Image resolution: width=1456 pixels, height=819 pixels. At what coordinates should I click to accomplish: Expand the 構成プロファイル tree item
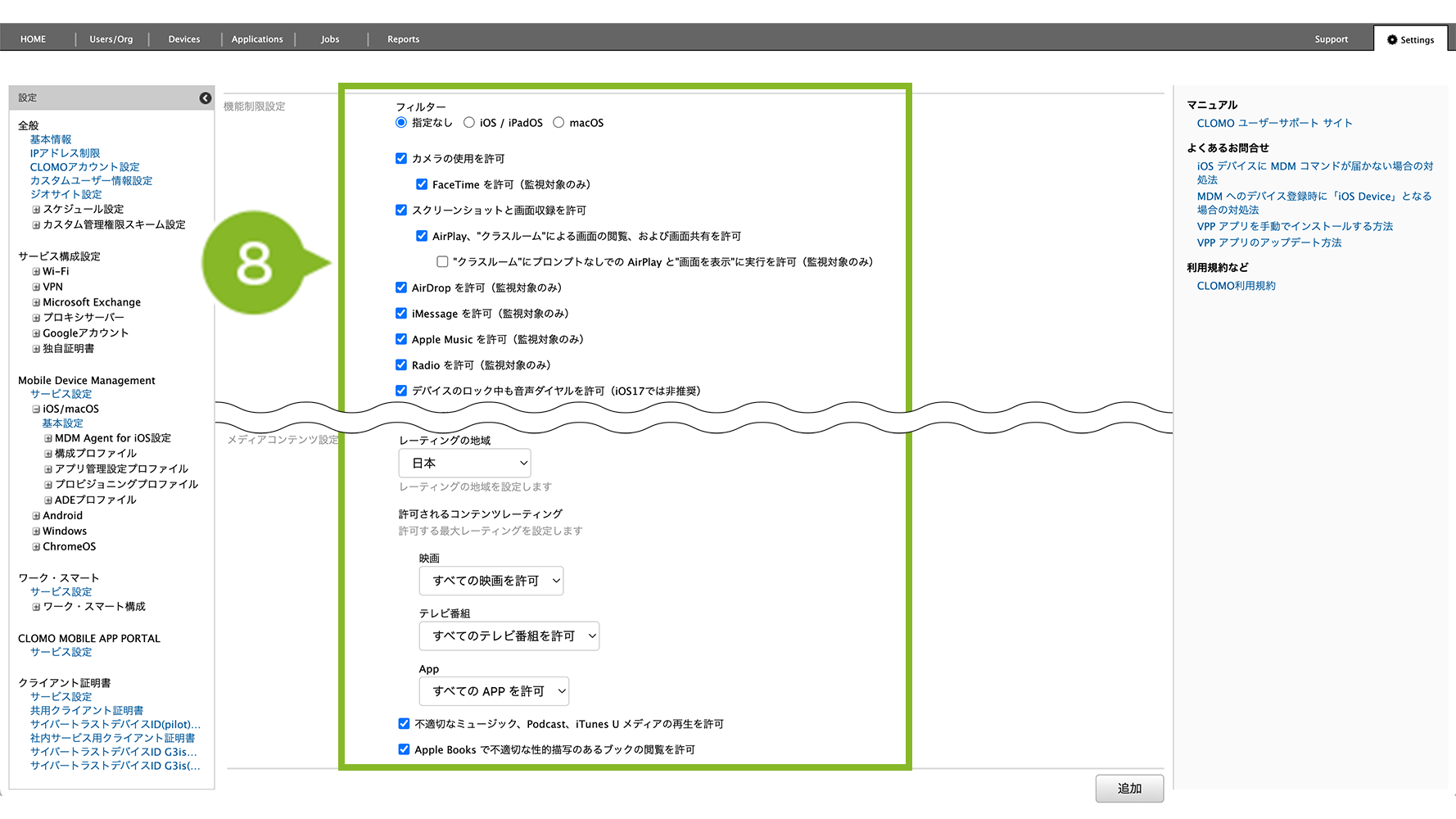48,454
